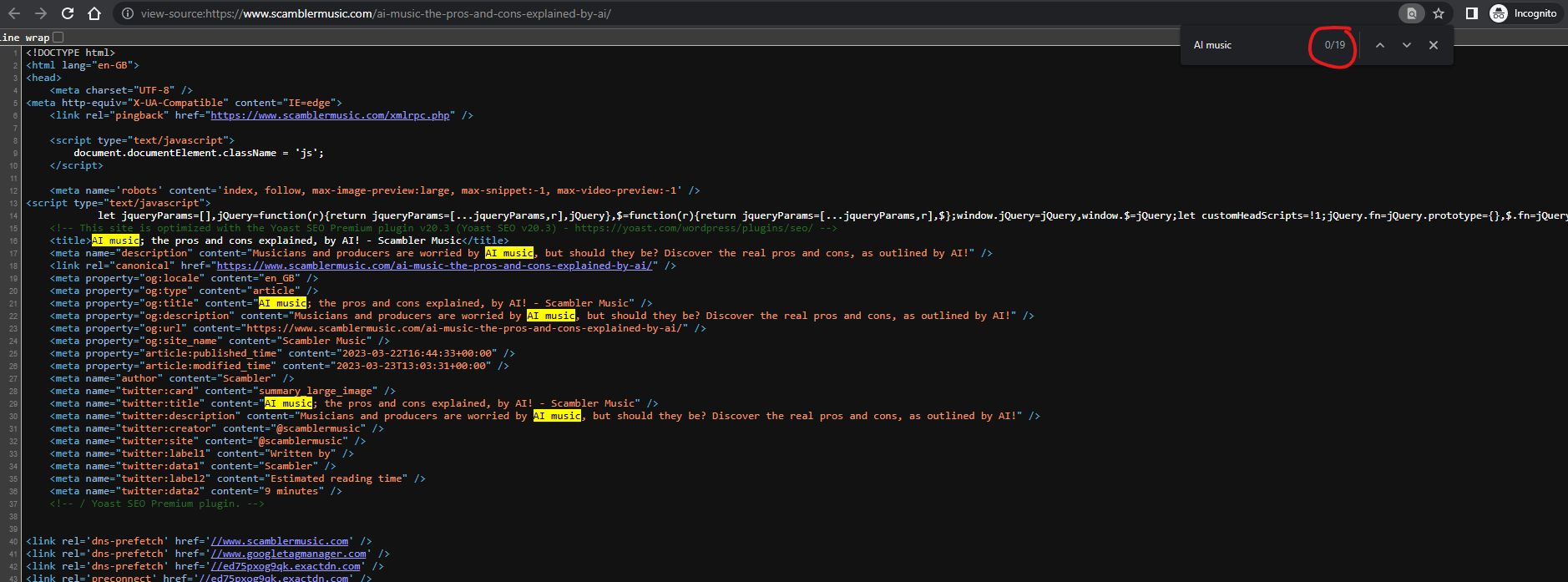This screenshot has width=1568, height=582.
Task: Click the 'Written by' twitter label value
Action: (300, 453)
